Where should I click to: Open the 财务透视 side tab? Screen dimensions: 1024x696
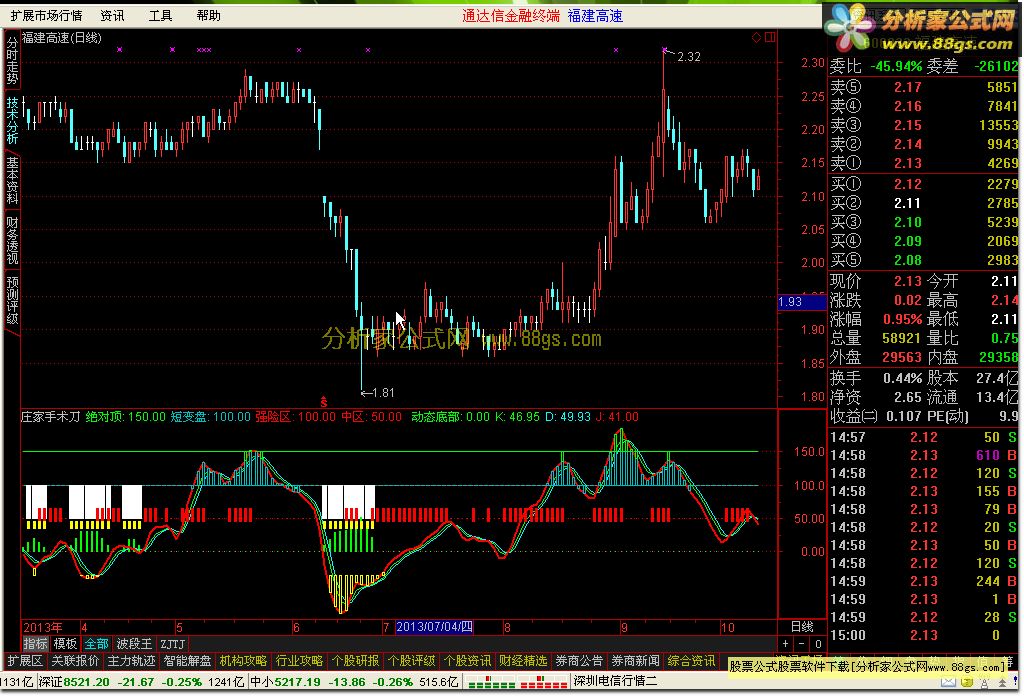click(x=12, y=240)
